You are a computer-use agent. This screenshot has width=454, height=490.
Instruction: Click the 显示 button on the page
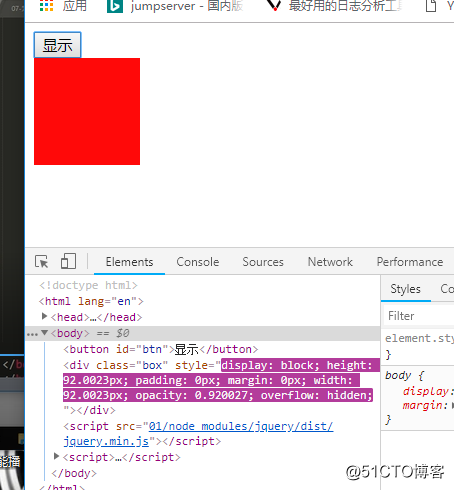pyautogui.click(x=57, y=45)
